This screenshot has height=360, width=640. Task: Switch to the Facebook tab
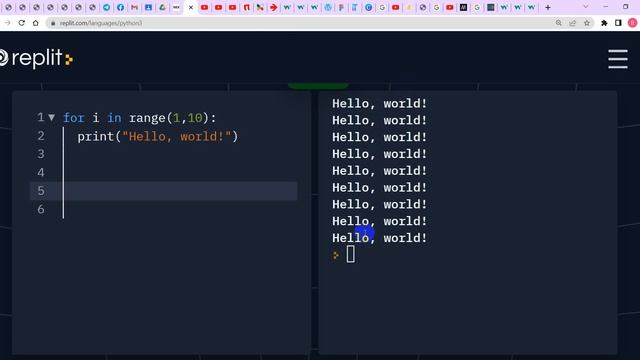pyautogui.click(x=120, y=7)
